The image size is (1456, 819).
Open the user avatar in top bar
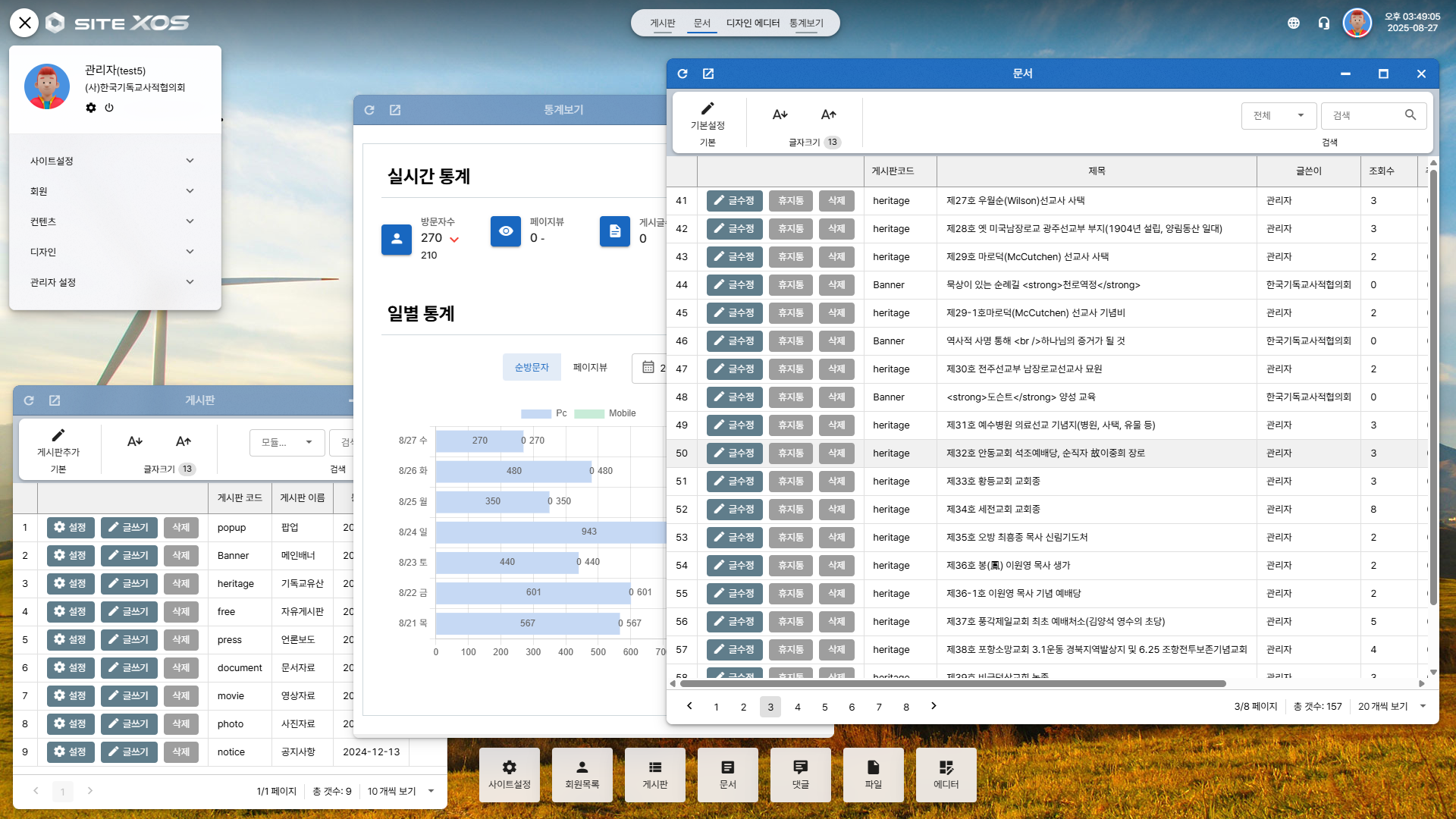(x=1357, y=23)
